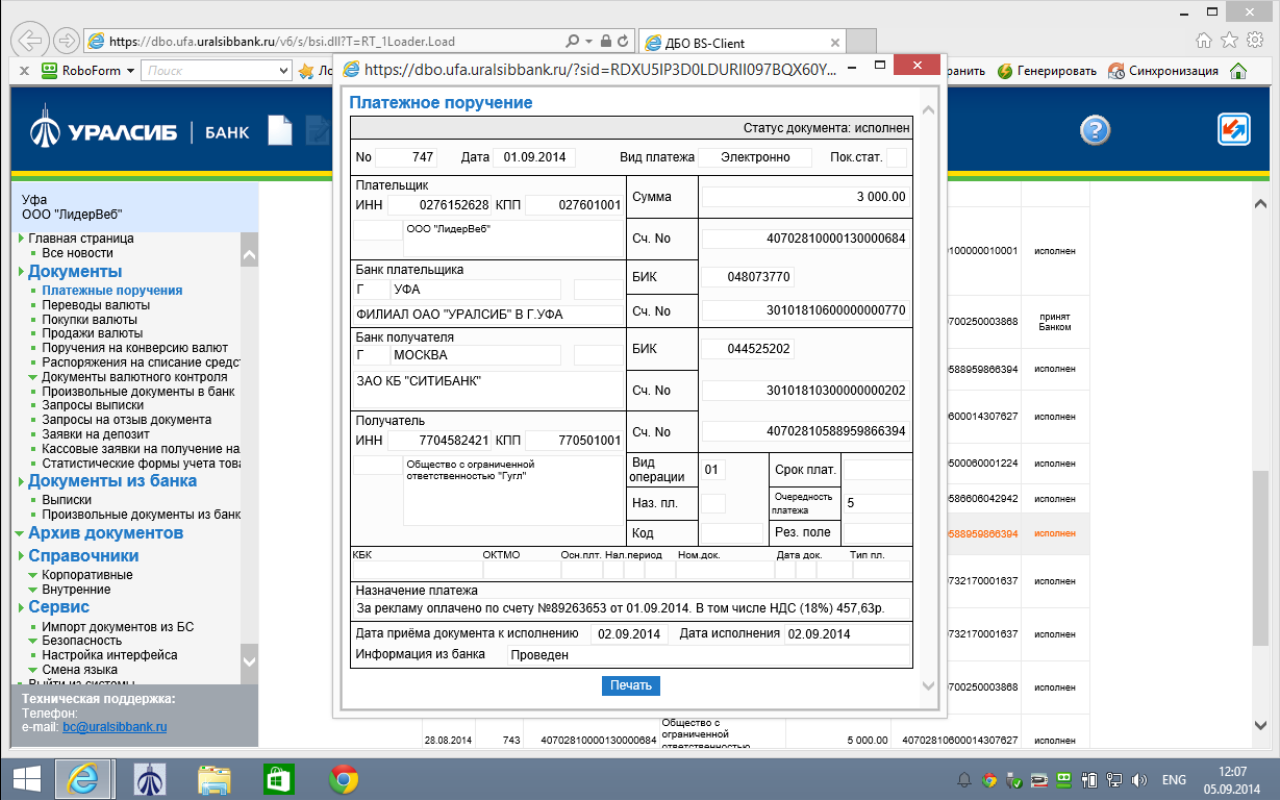
Task: Open Платежные поручения in the sidebar
Action: (112, 290)
